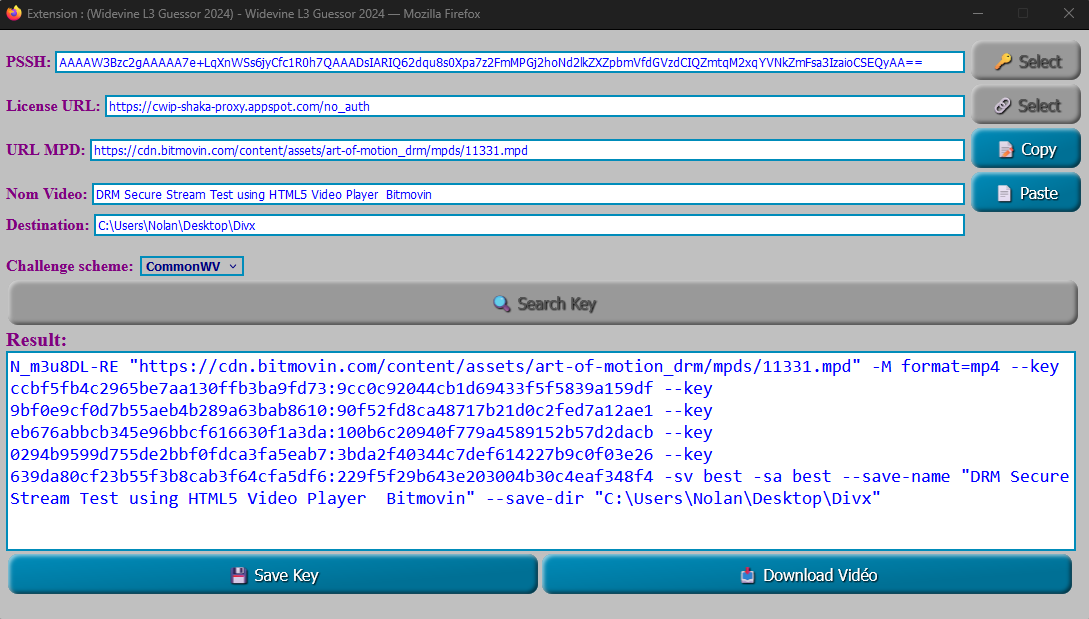
Task: Click the key starting with 639da80cf23b55f3 in results
Action: tap(331, 477)
